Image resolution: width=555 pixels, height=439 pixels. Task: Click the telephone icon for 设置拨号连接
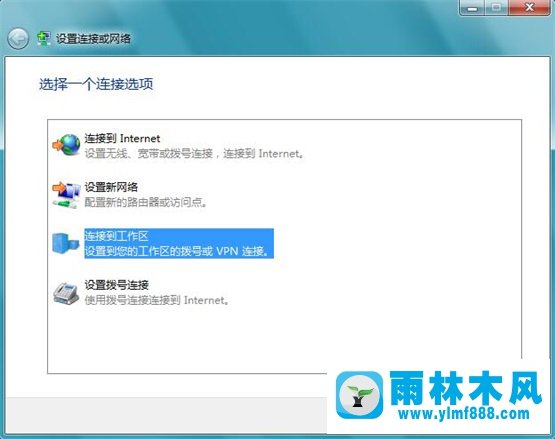click(66, 293)
